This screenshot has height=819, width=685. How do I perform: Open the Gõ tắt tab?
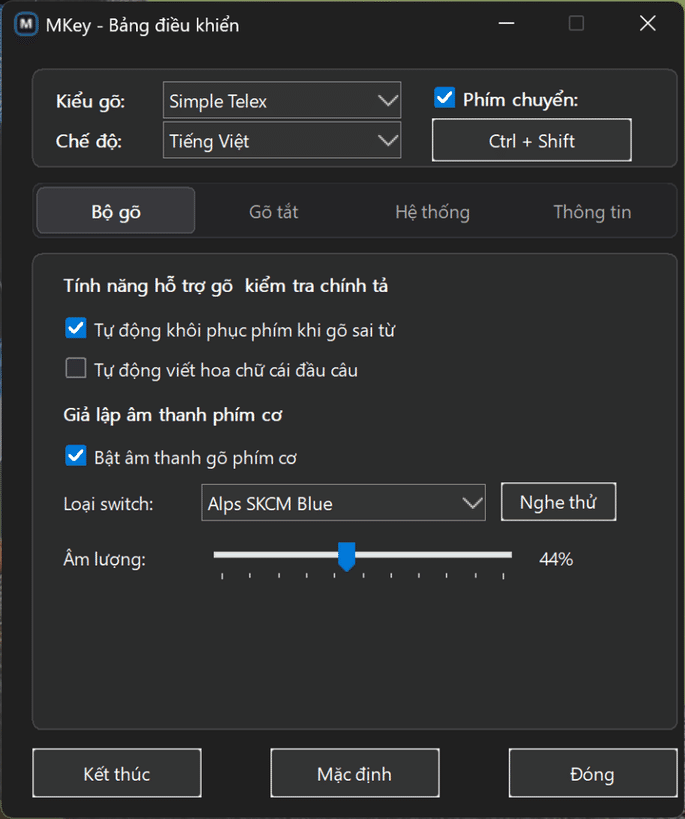(x=274, y=212)
